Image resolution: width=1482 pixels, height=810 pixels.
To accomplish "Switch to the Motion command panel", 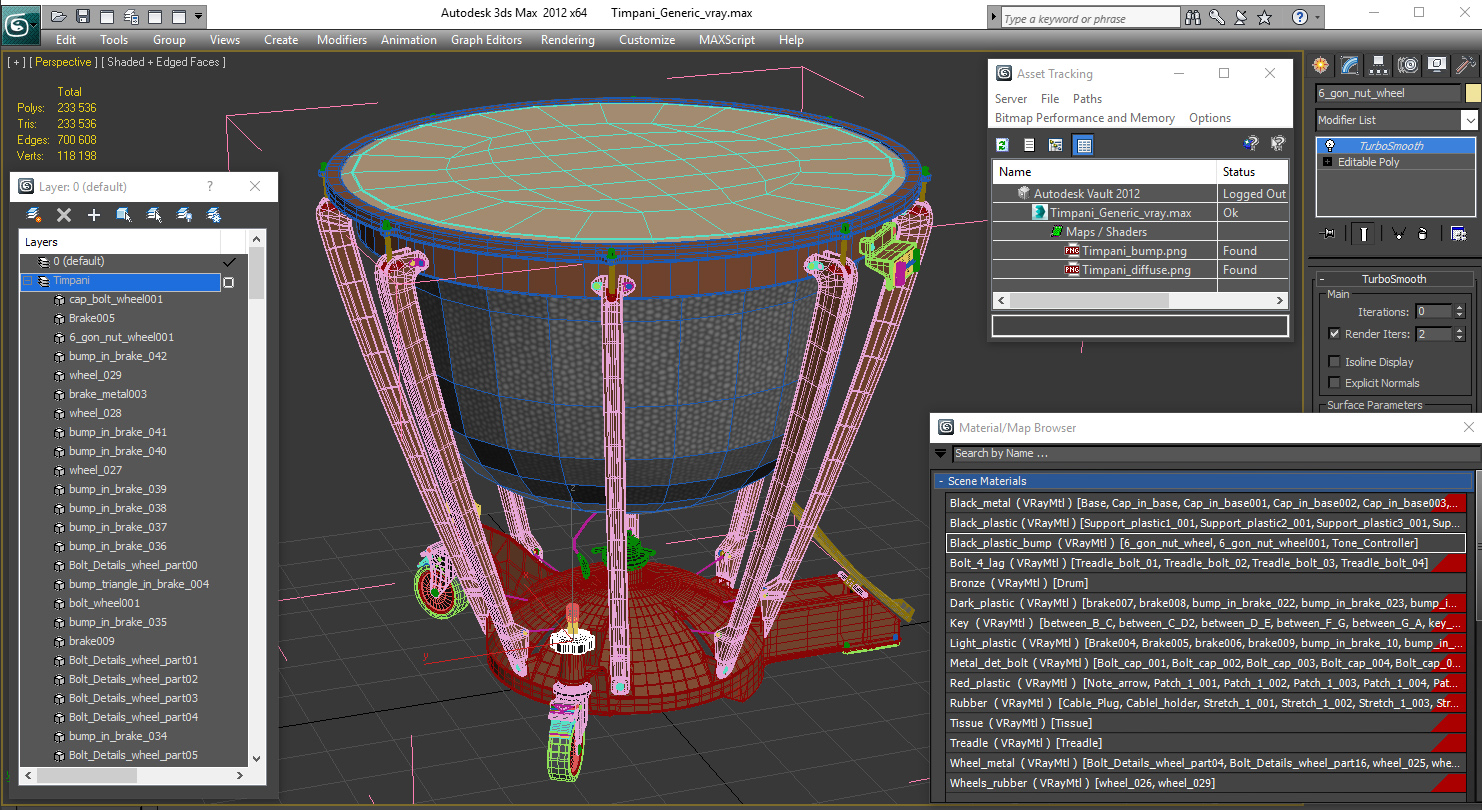I will point(1408,65).
